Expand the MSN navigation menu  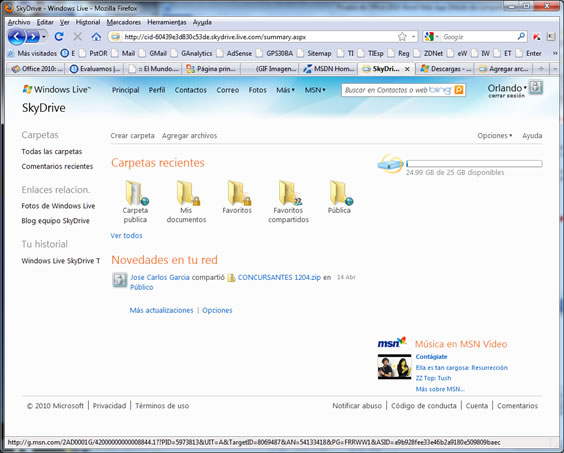point(315,90)
